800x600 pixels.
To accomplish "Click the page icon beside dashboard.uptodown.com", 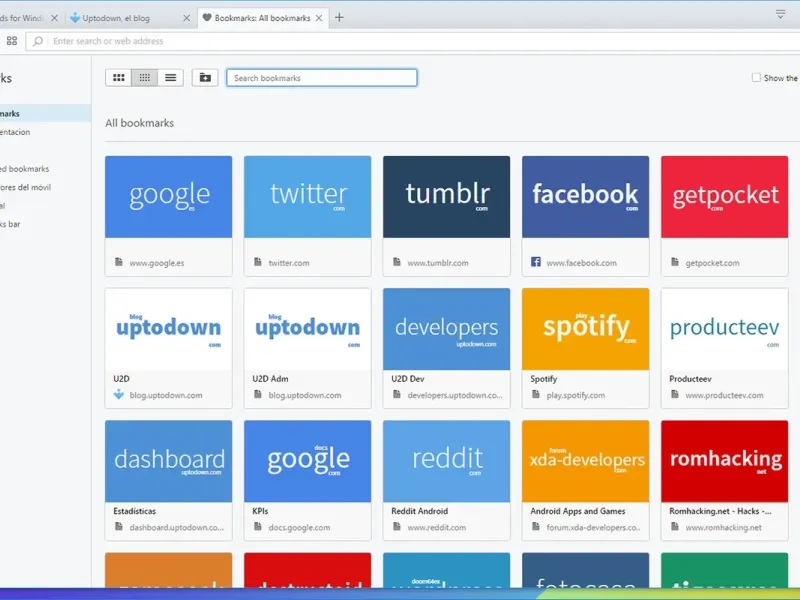I will (x=118, y=526).
